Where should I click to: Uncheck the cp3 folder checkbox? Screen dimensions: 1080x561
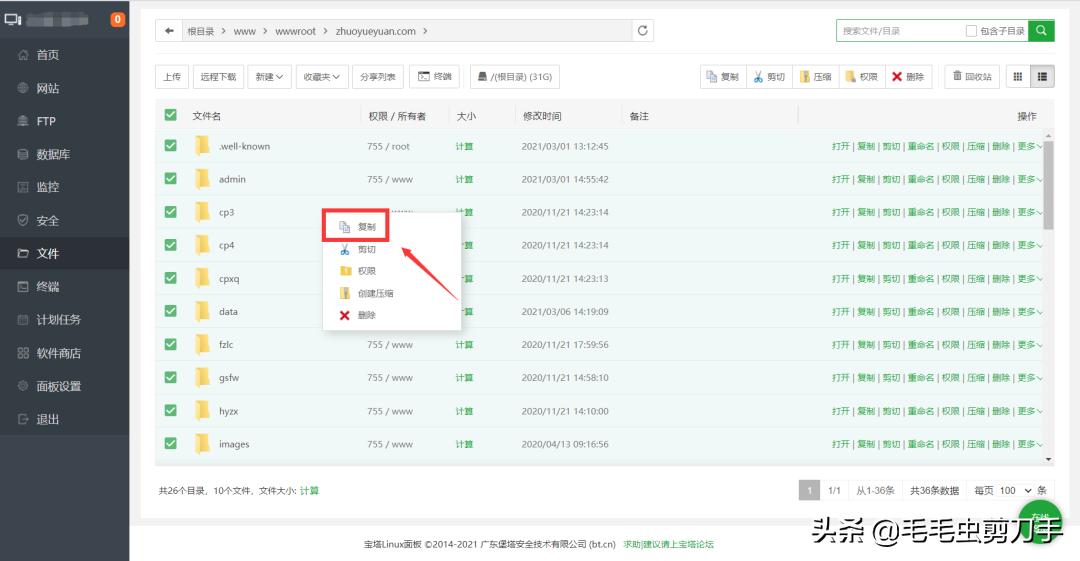point(171,212)
